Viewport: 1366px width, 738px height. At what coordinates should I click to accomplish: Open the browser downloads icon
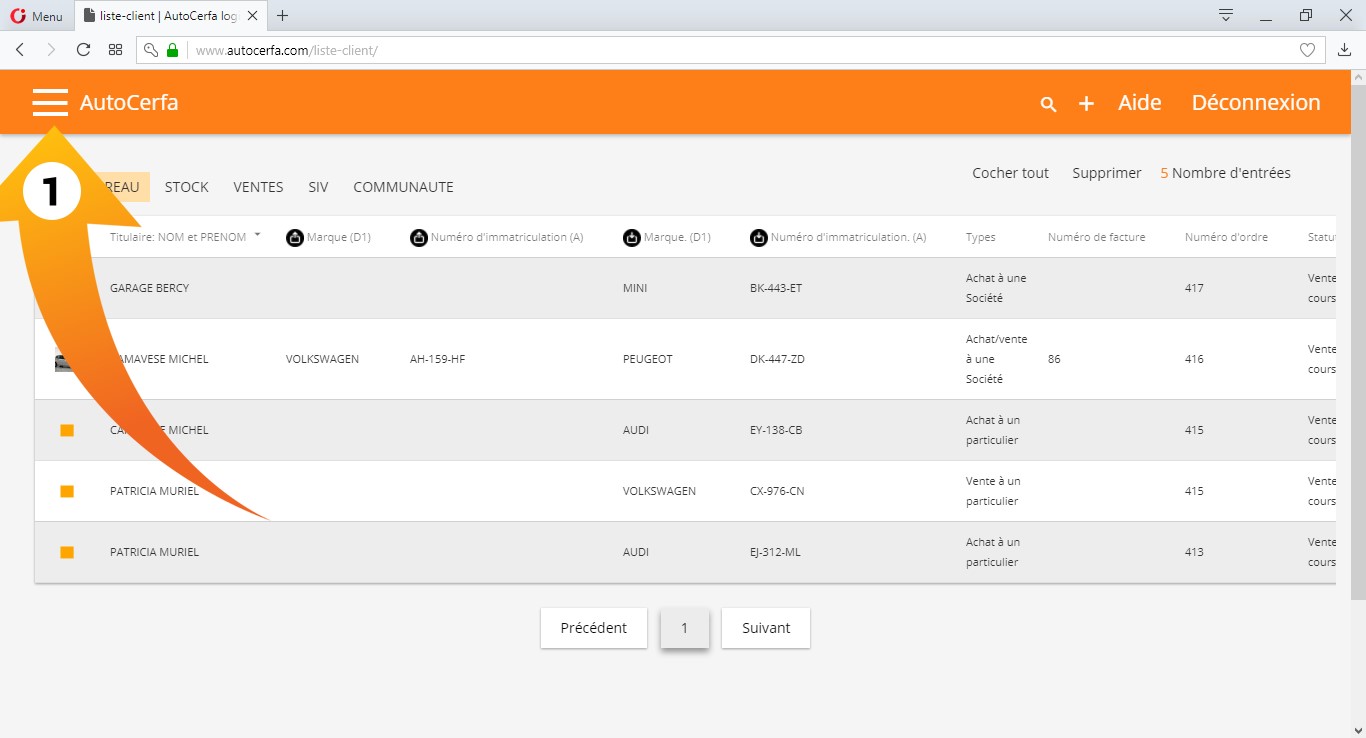[x=1344, y=50]
